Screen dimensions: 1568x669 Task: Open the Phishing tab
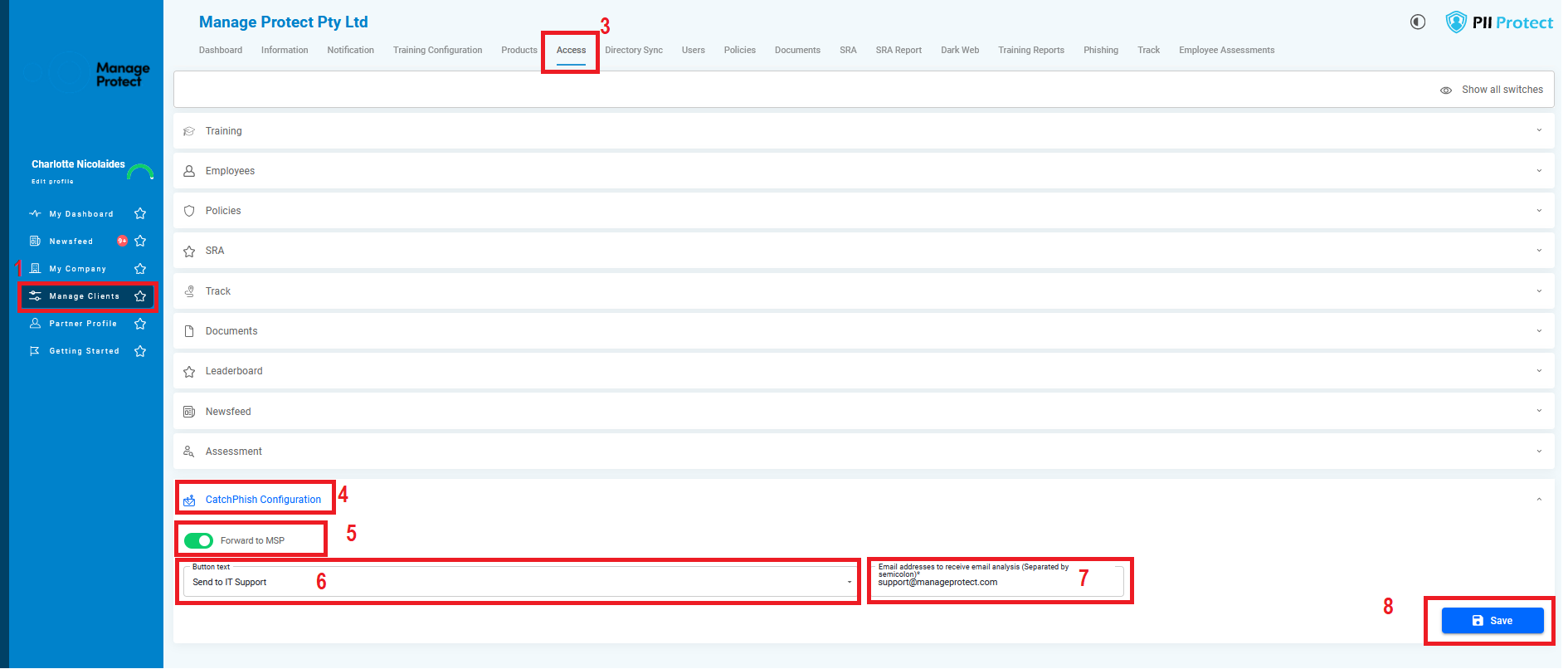(x=1101, y=51)
